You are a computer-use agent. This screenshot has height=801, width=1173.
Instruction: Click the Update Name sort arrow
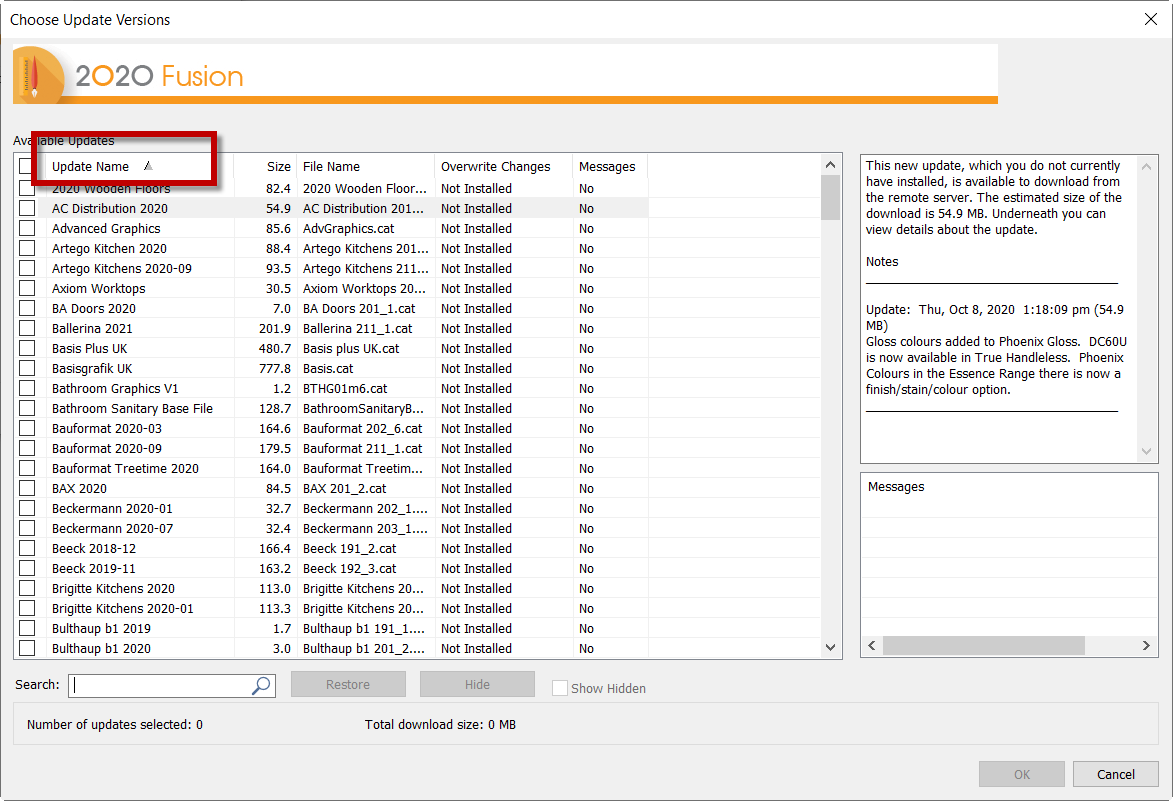148,166
